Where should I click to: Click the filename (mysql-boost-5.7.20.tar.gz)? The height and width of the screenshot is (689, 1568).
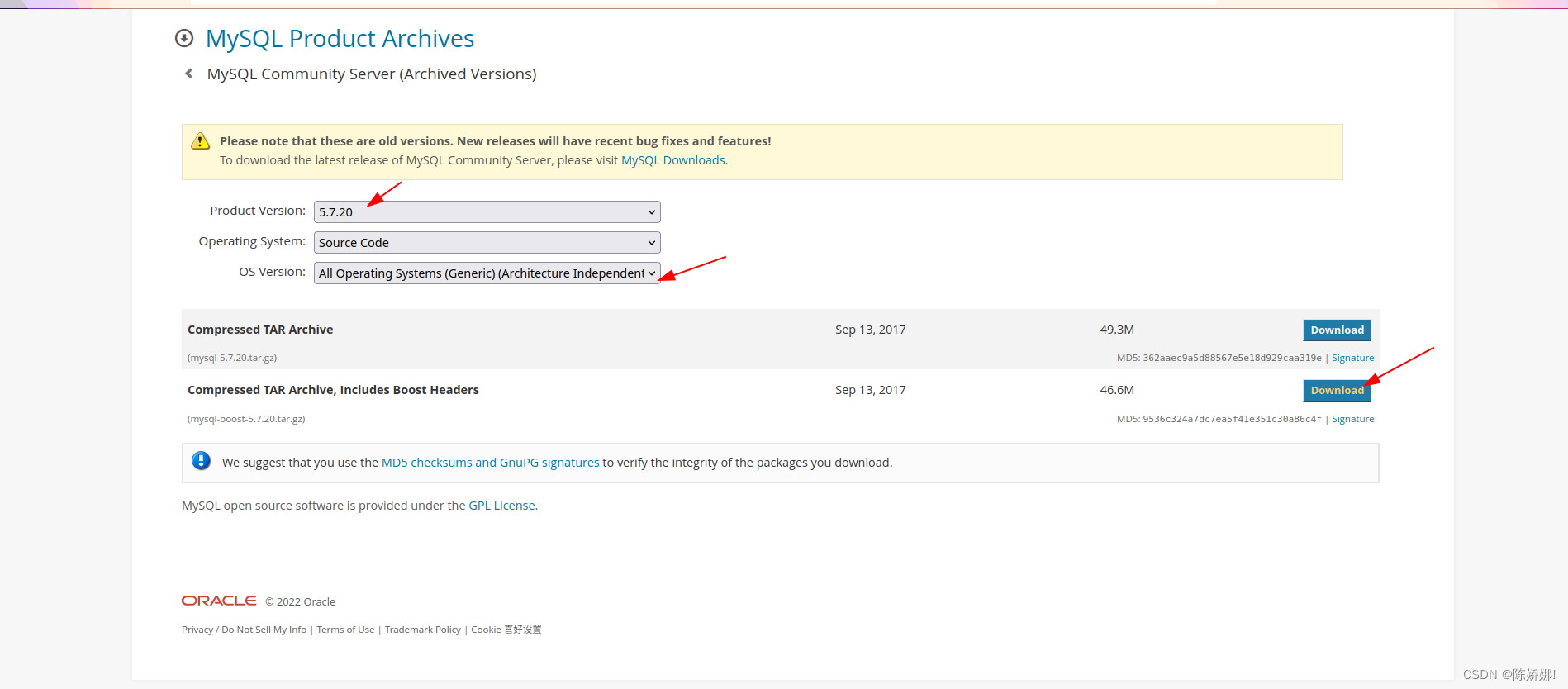246,419
